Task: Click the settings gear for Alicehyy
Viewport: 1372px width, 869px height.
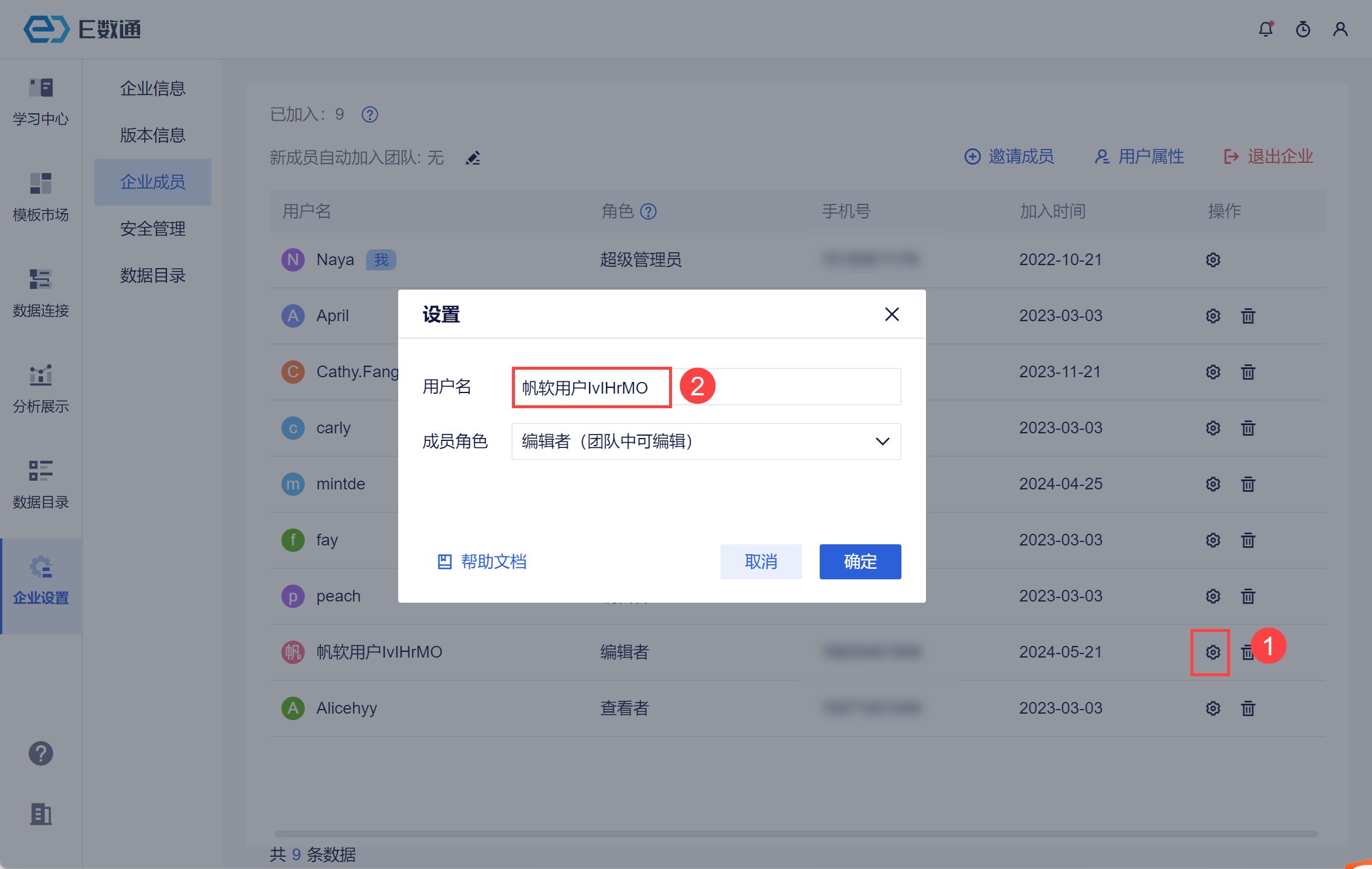Action: coord(1213,708)
